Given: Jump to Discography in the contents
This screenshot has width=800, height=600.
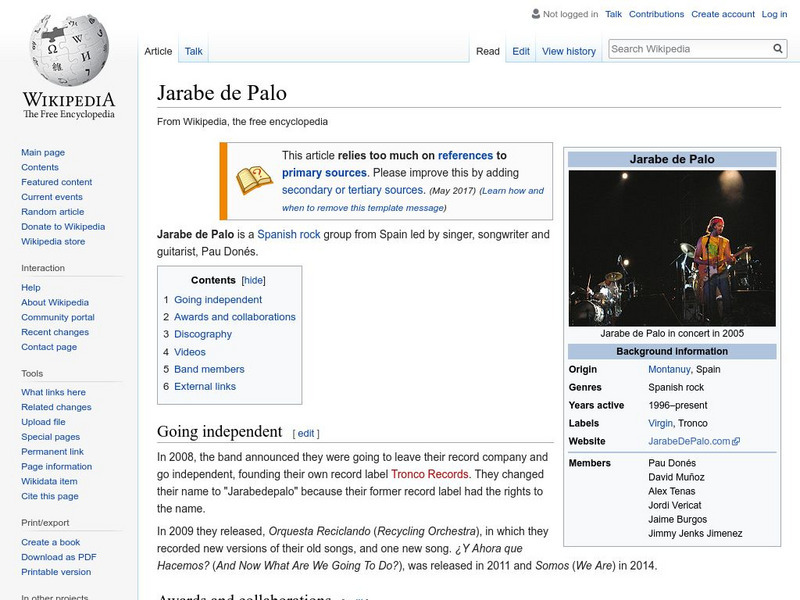Looking at the screenshot, I should tap(202, 334).
